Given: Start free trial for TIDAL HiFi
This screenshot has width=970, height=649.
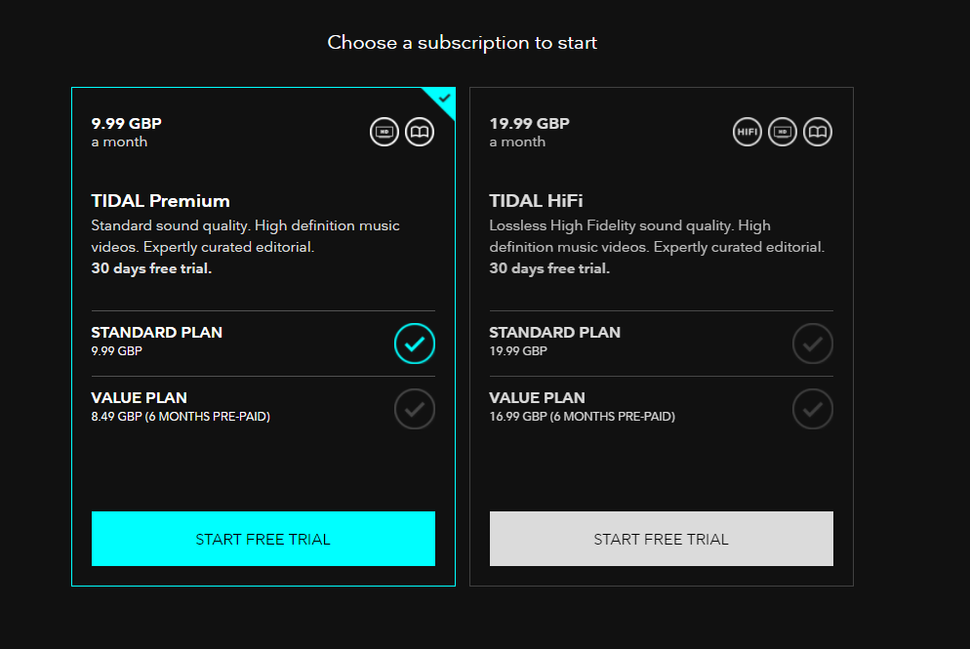Looking at the screenshot, I should pos(660,538).
